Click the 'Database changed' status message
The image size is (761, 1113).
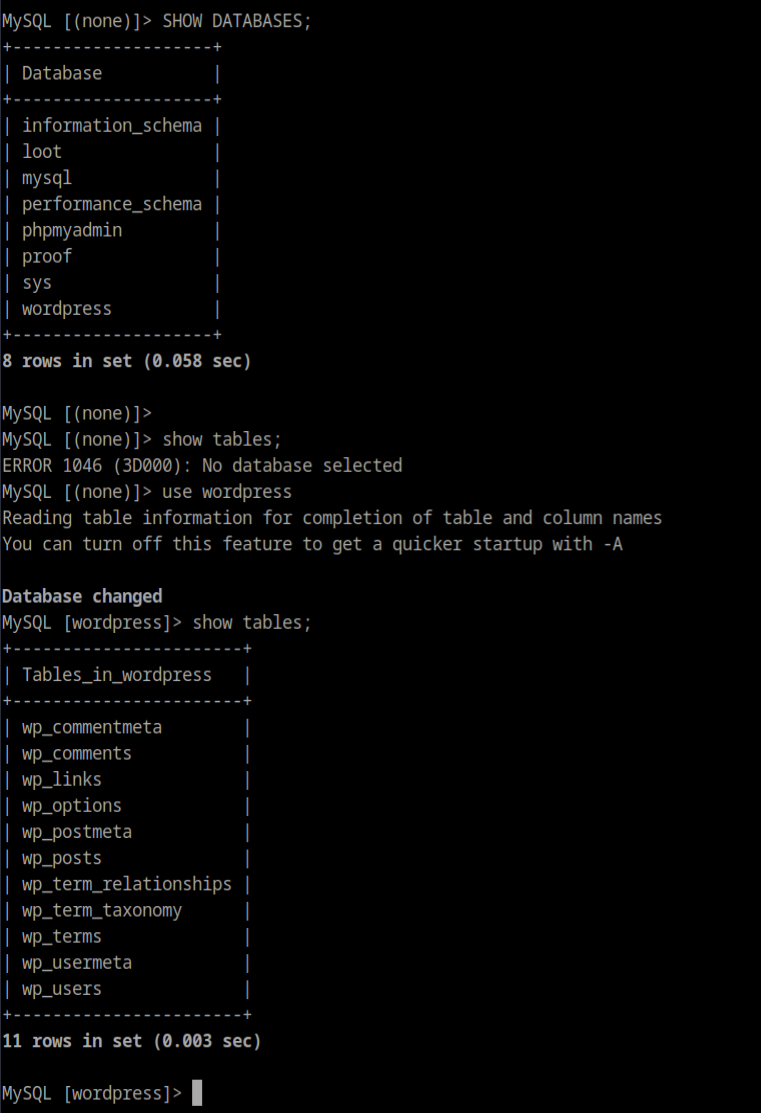pos(82,596)
